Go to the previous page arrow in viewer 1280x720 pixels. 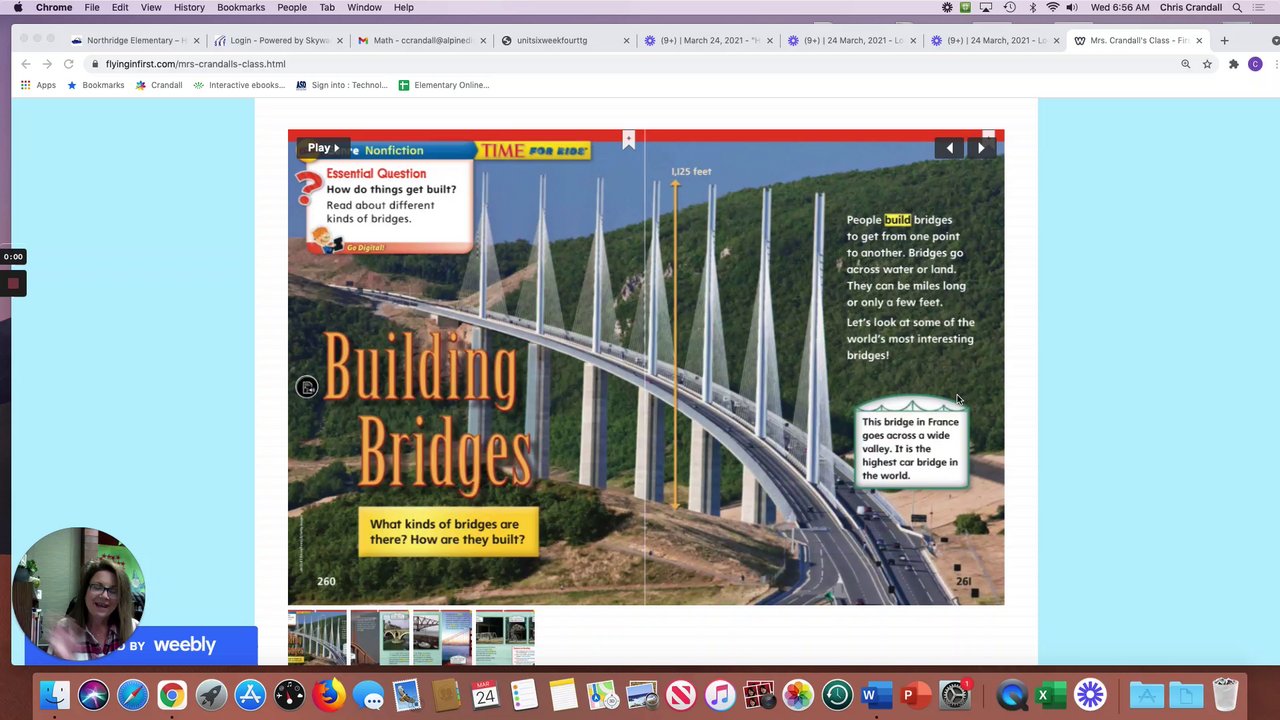(x=949, y=148)
